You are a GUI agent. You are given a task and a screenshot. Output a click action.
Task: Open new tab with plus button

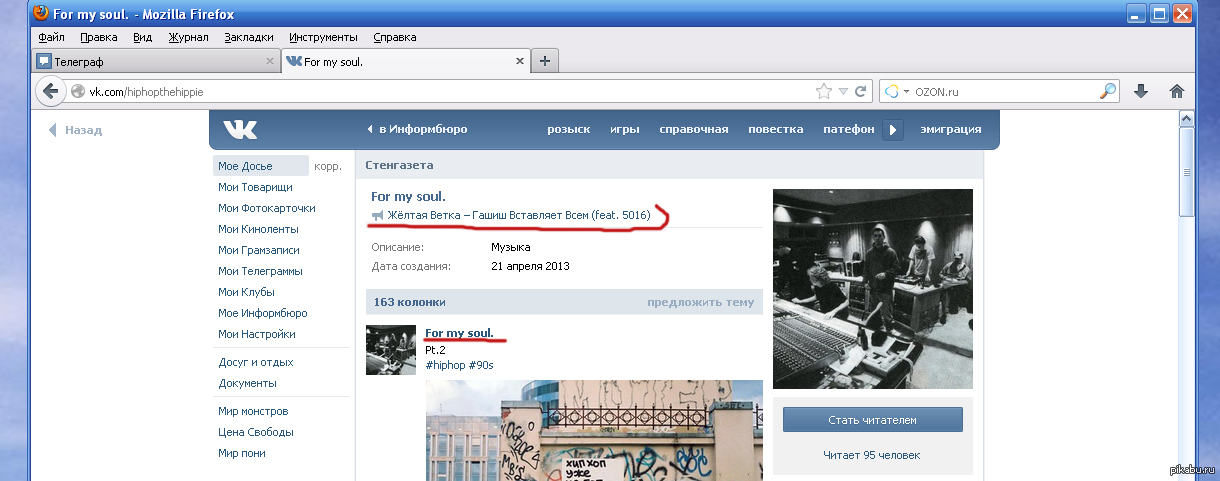pyautogui.click(x=545, y=61)
